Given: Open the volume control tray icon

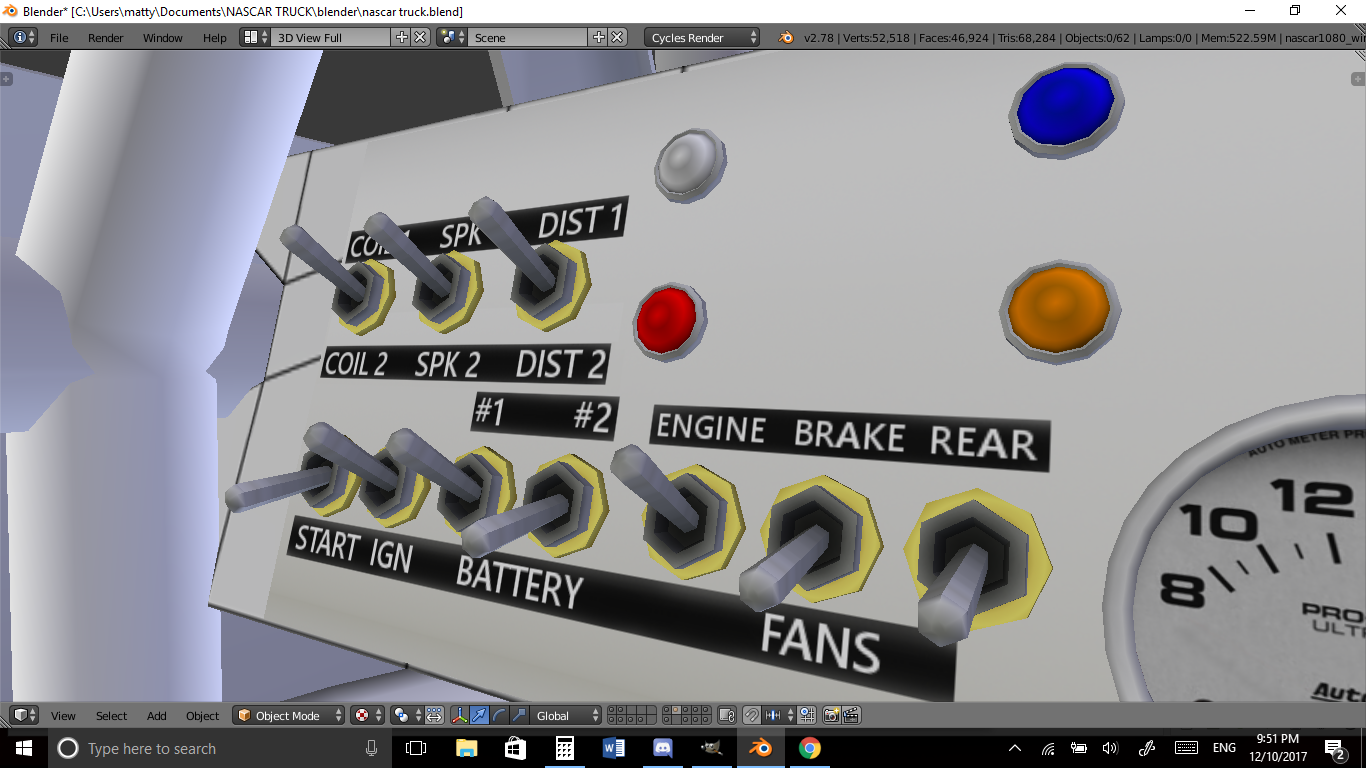Looking at the screenshot, I should 1110,748.
